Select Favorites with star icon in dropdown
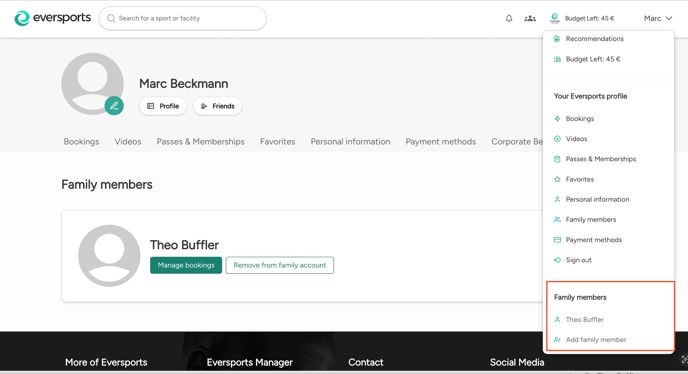Screen dimensions: 688x374 click(579, 179)
